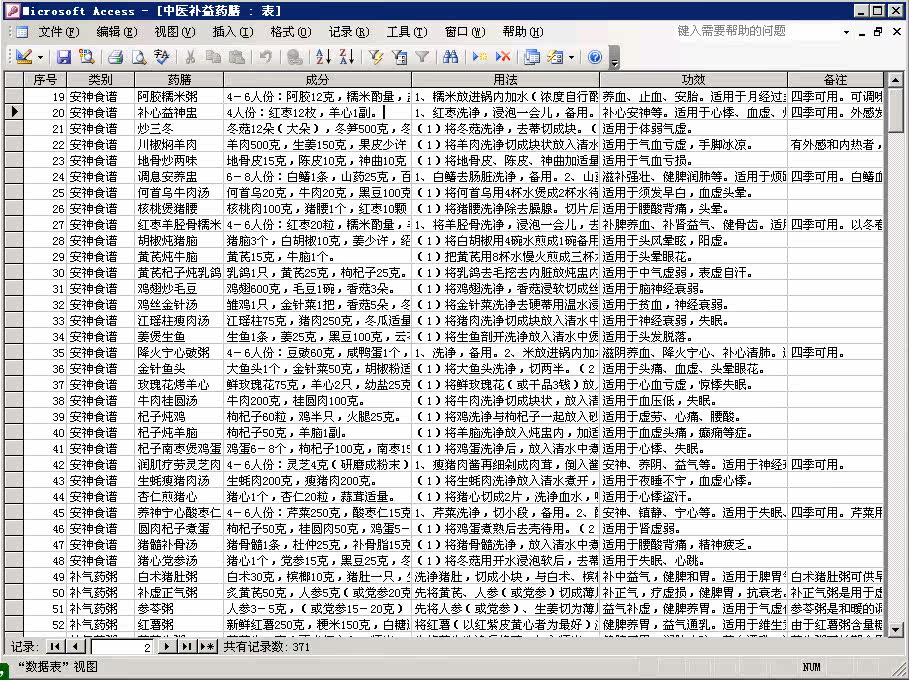Go to first record navigation button
The width and height of the screenshot is (909, 680).
(x=54, y=647)
